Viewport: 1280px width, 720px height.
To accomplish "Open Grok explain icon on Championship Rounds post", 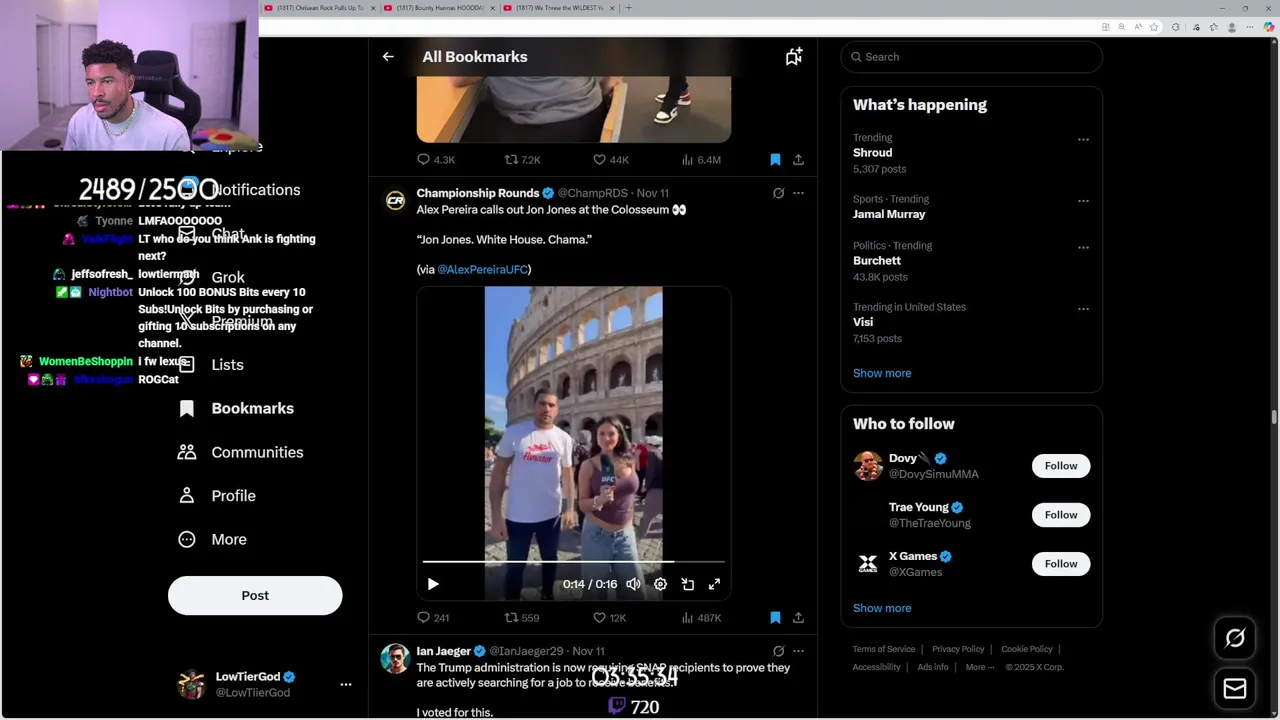I will pyautogui.click(x=778, y=193).
